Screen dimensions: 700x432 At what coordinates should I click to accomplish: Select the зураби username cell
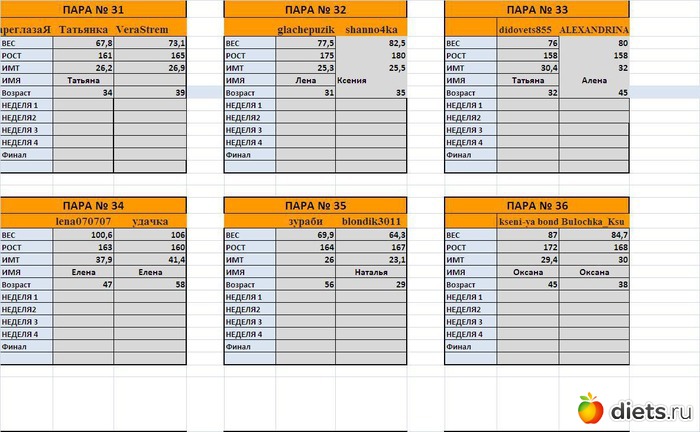306,221
